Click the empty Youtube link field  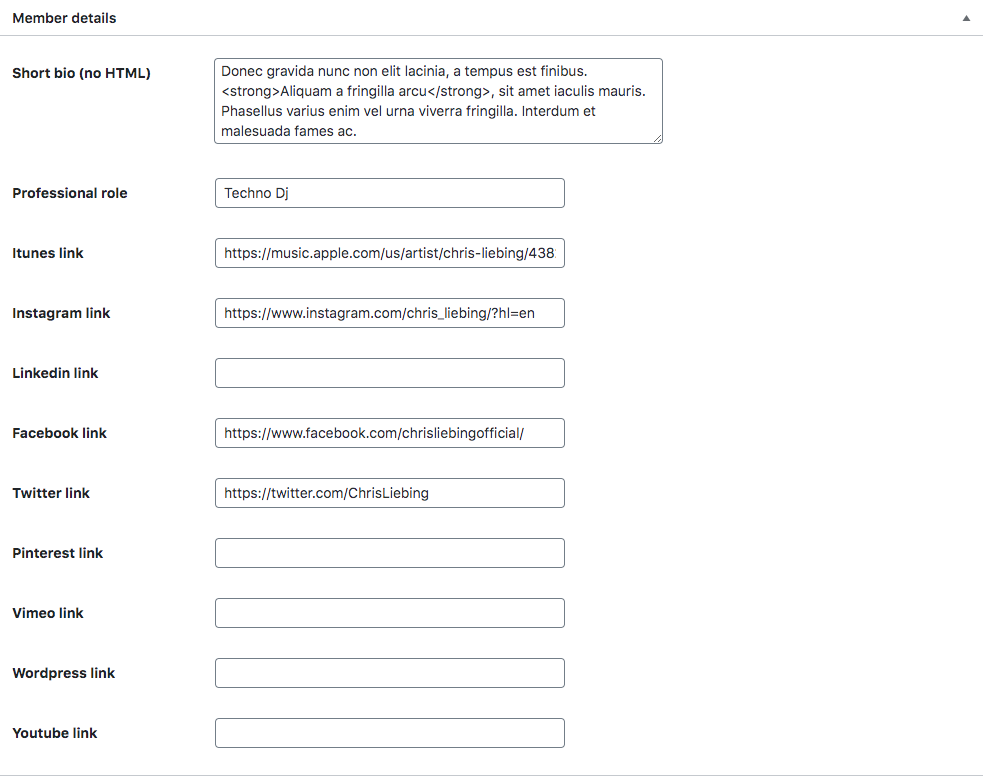click(389, 733)
